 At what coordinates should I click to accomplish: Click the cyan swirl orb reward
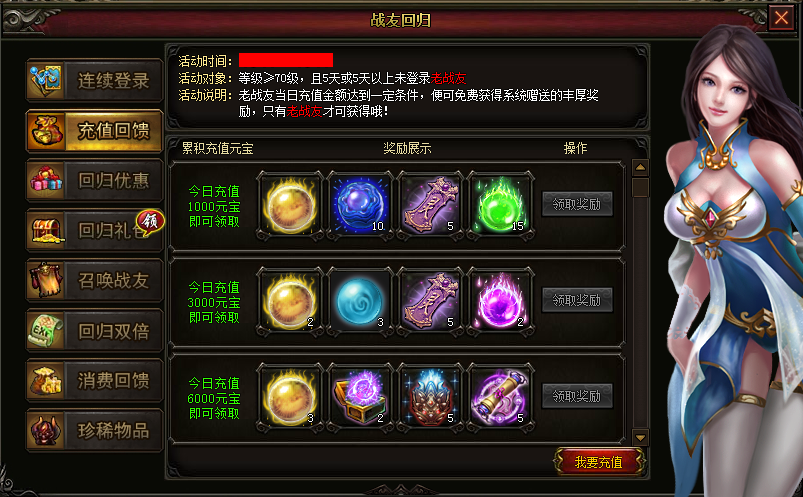tap(360, 301)
